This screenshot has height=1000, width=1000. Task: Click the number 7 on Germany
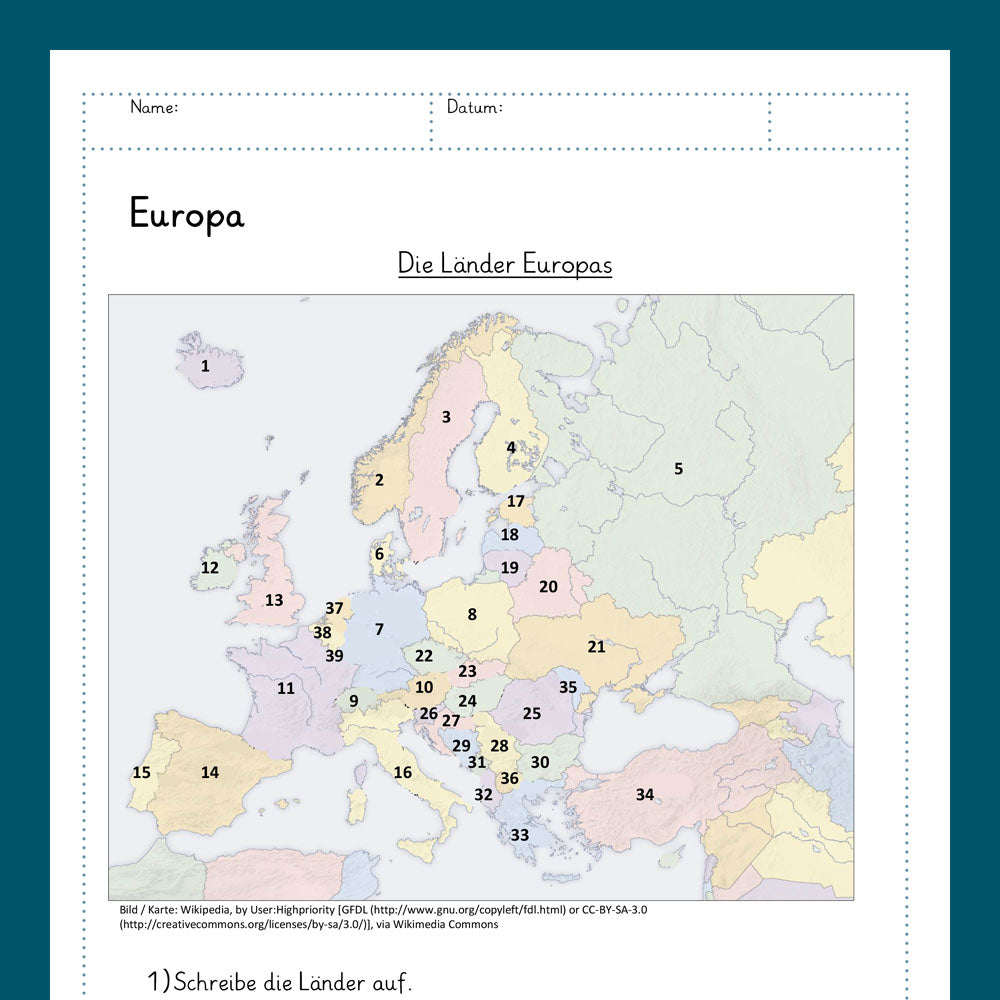click(379, 629)
